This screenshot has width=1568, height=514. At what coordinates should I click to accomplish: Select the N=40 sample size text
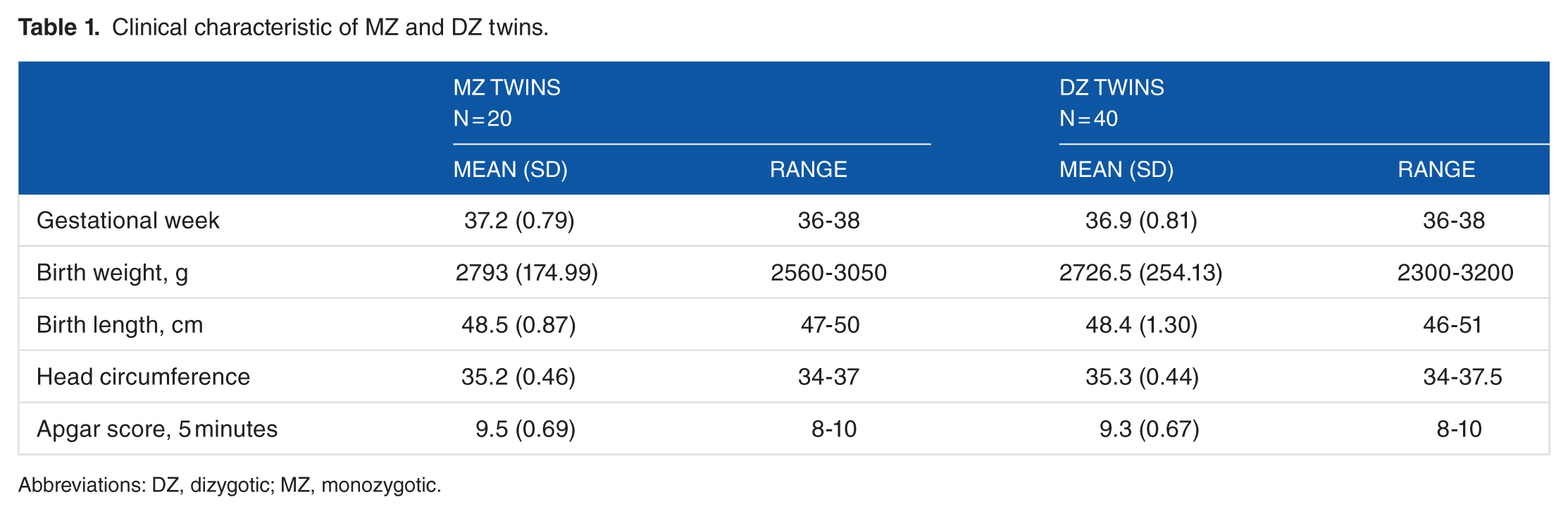coord(1088,118)
